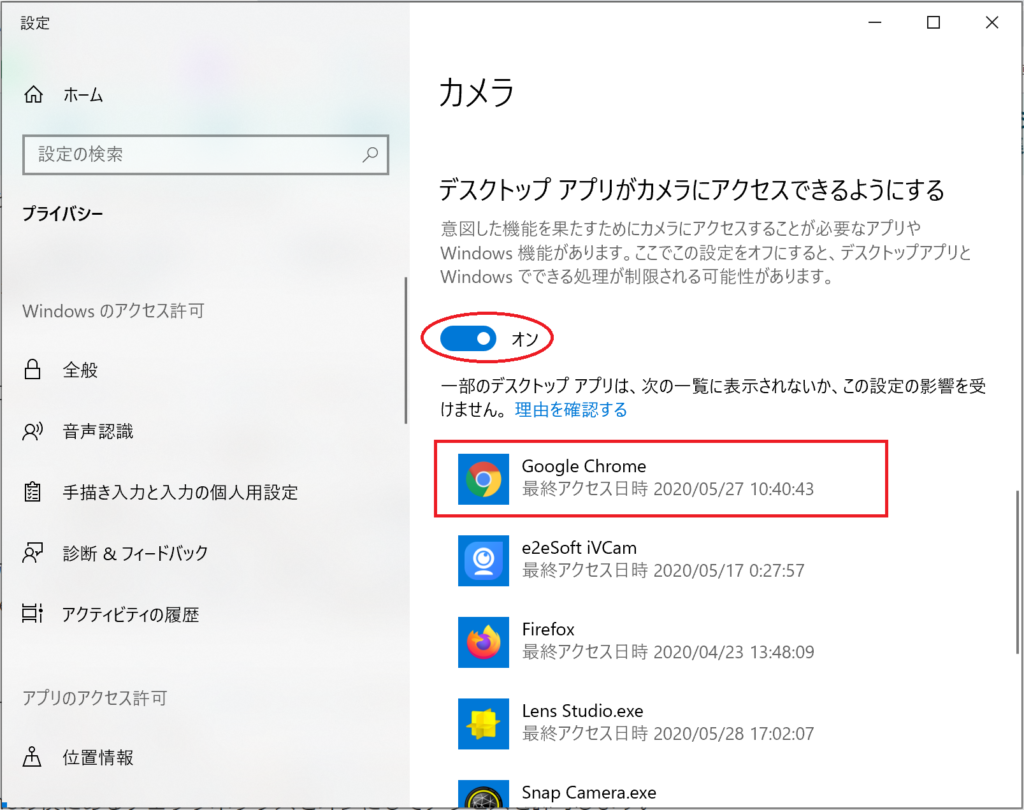Screen dimensions: 1024x810
Task: Click the Google Chrome app icon
Action: 483,479
